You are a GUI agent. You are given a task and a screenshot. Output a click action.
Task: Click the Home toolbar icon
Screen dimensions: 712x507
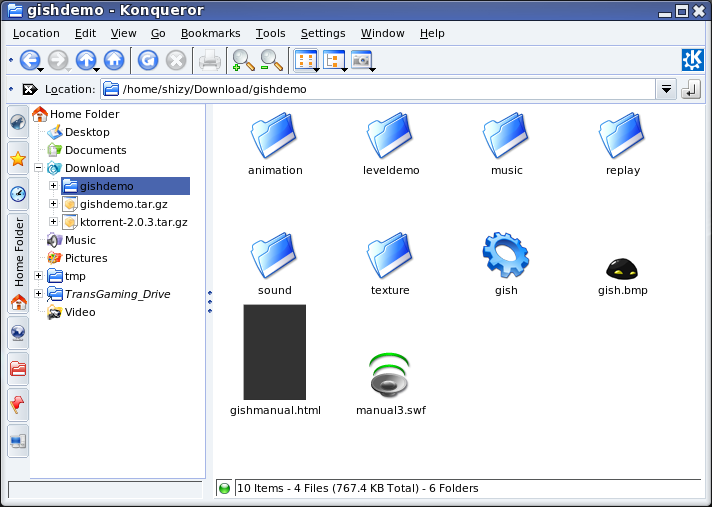pyautogui.click(x=114, y=60)
